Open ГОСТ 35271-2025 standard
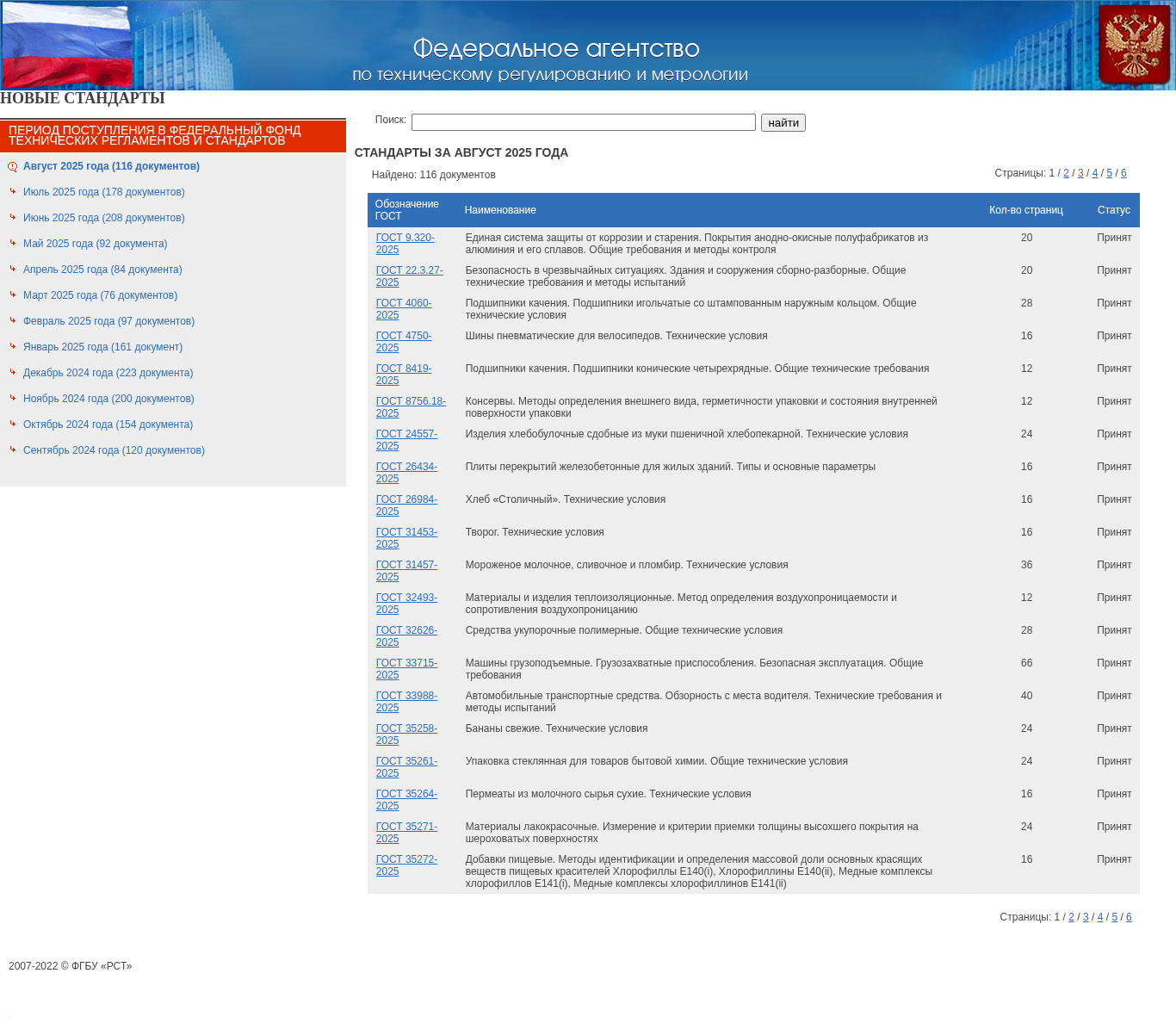Viewport: 1176px width, 1029px height. [406, 833]
